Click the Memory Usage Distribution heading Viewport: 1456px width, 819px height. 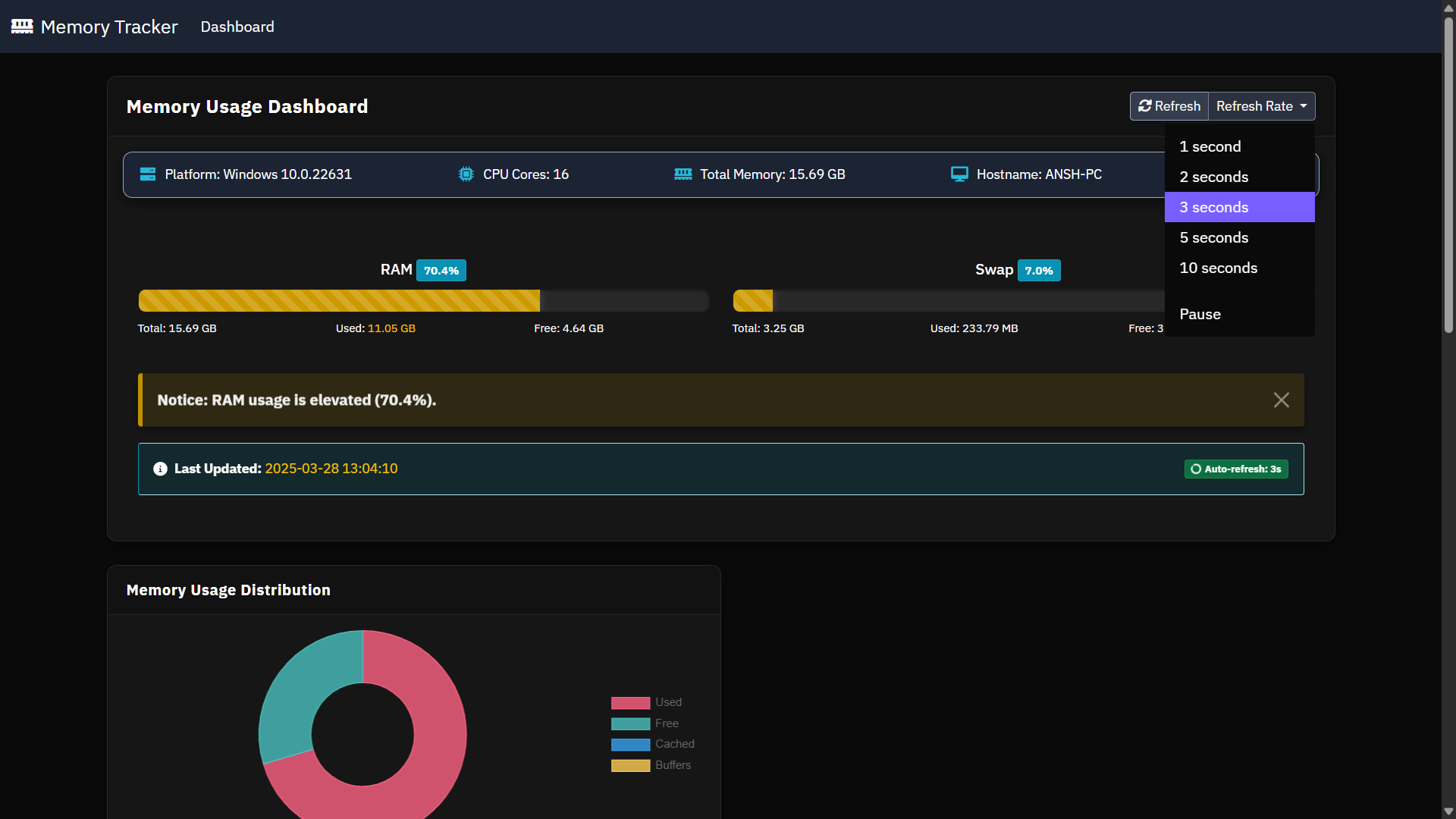pos(228,590)
